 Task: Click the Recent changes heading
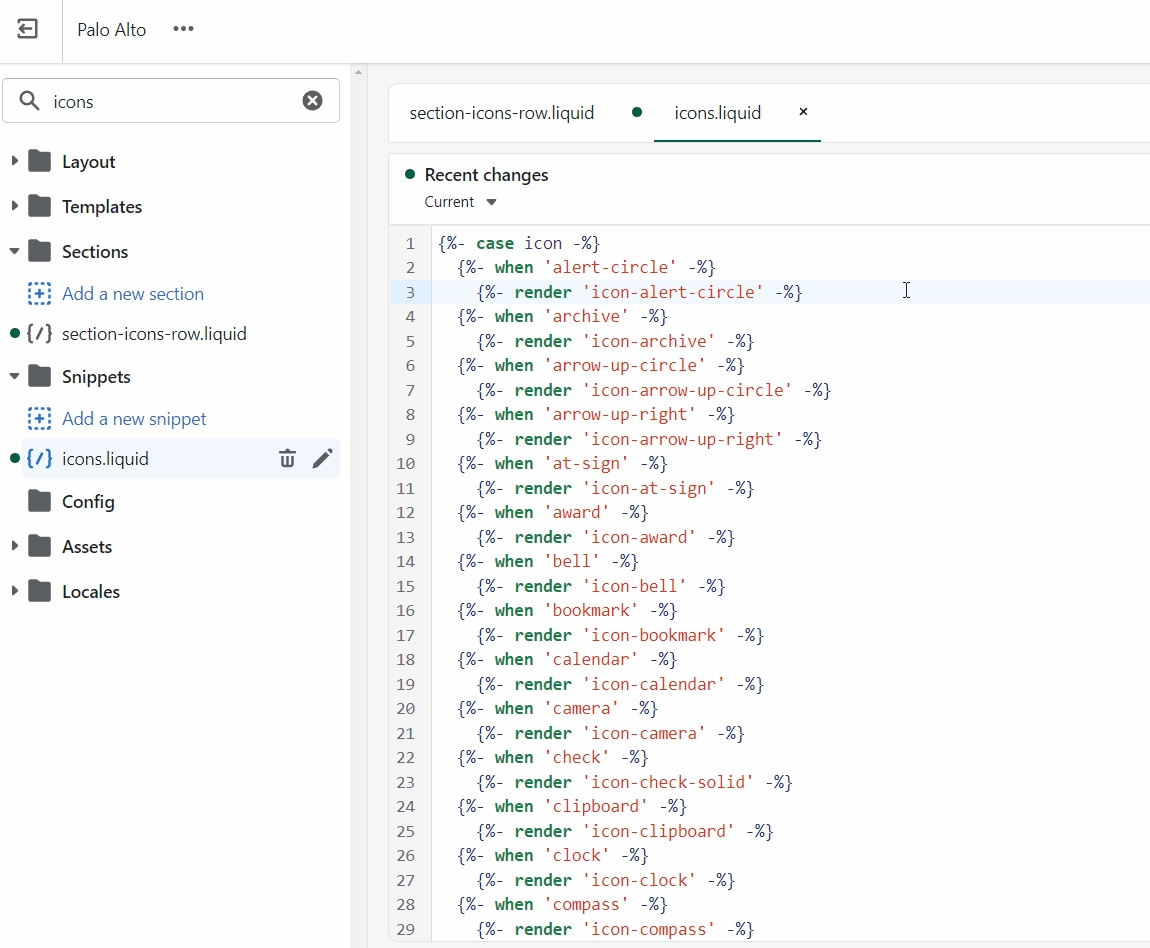tap(486, 174)
